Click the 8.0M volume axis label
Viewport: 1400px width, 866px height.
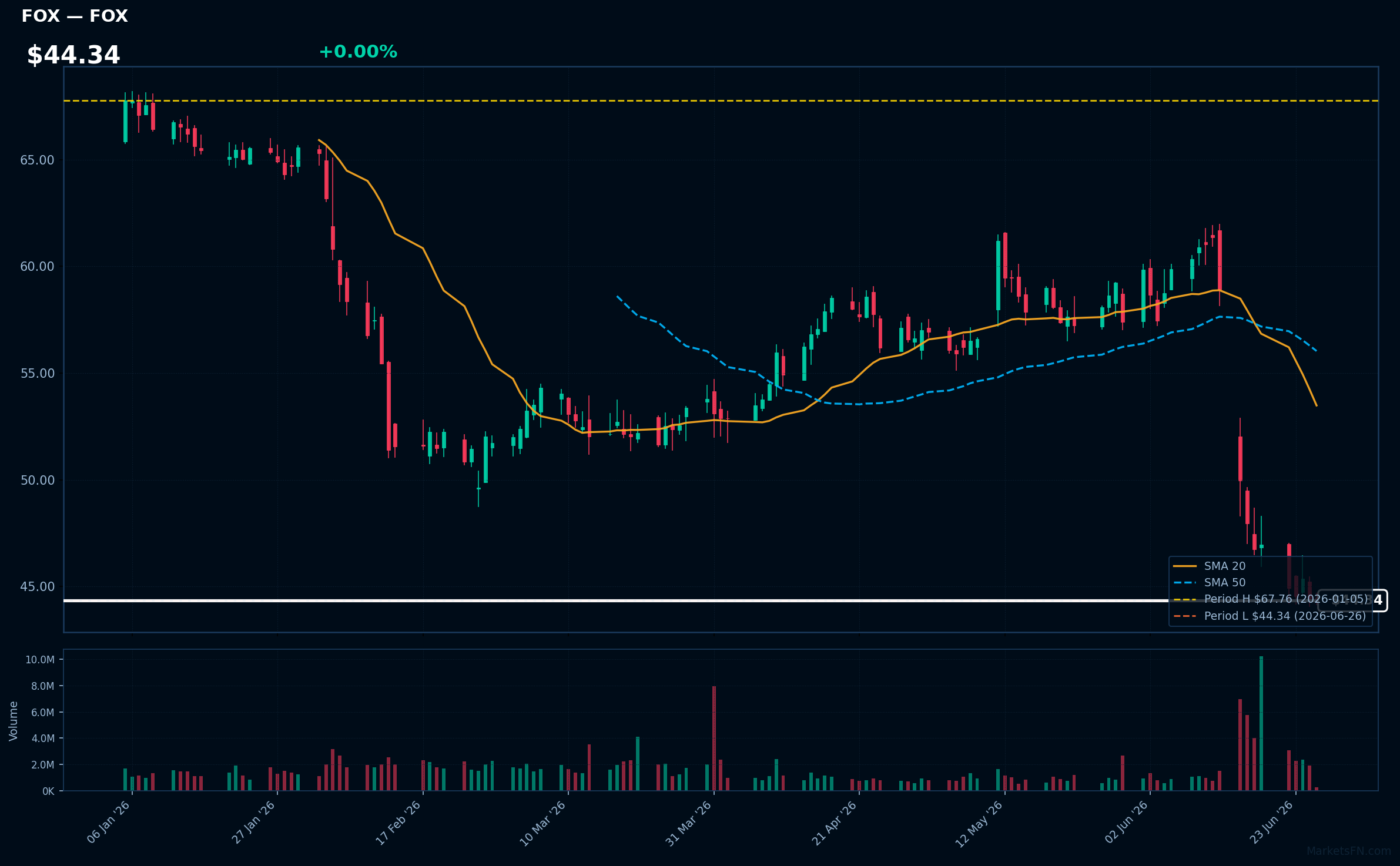(x=43, y=686)
